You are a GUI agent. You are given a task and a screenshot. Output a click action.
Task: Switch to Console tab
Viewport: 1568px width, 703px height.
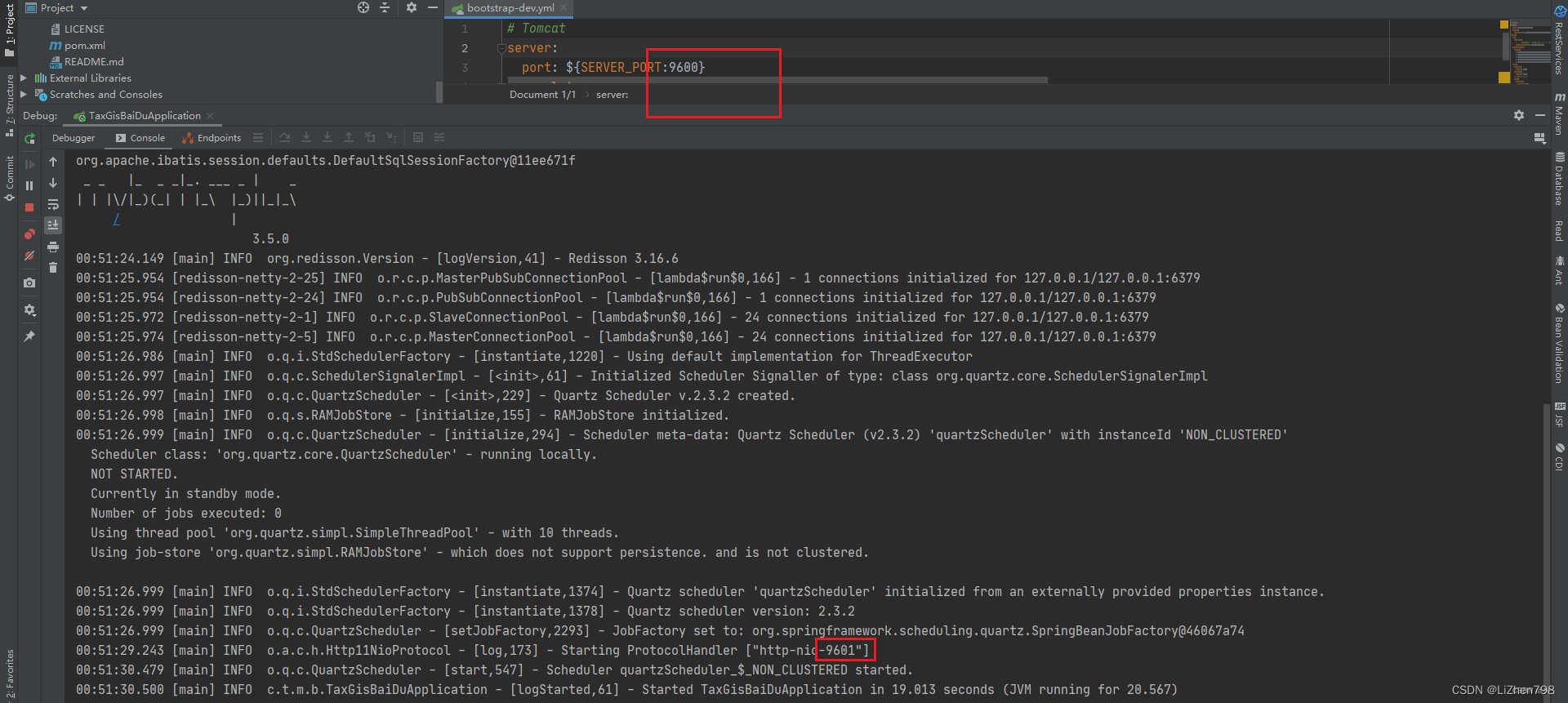[x=140, y=138]
